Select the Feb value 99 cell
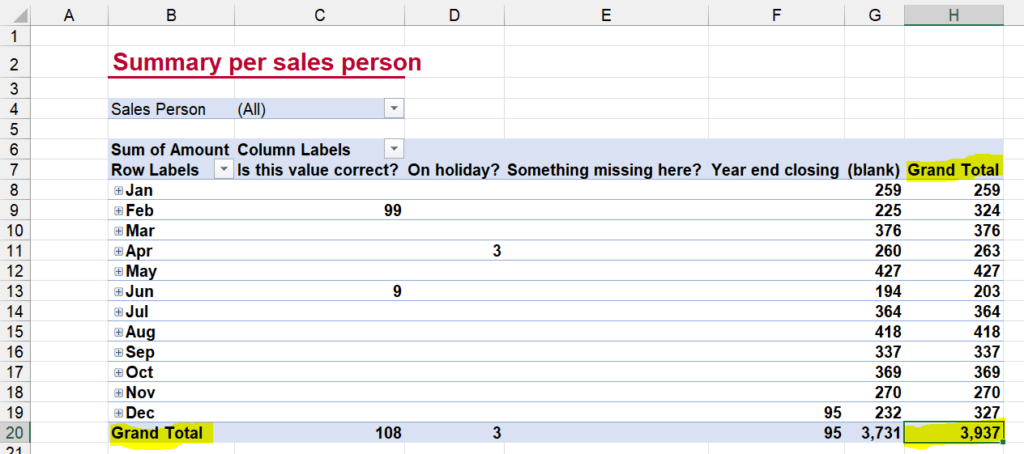1024x454 pixels. 319,210
